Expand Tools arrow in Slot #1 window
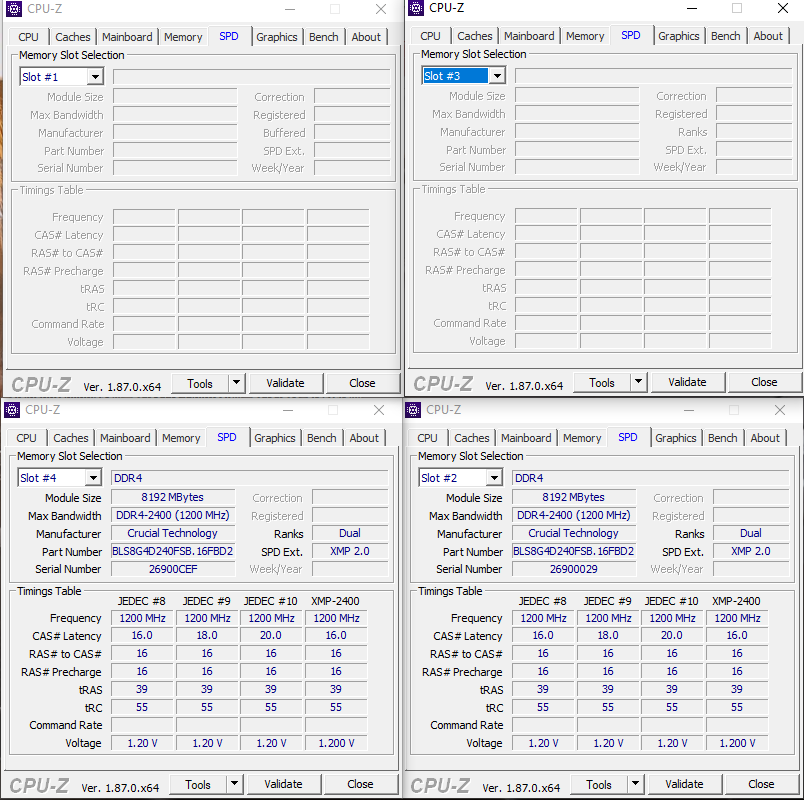This screenshot has height=800, width=804. click(x=236, y=383)
